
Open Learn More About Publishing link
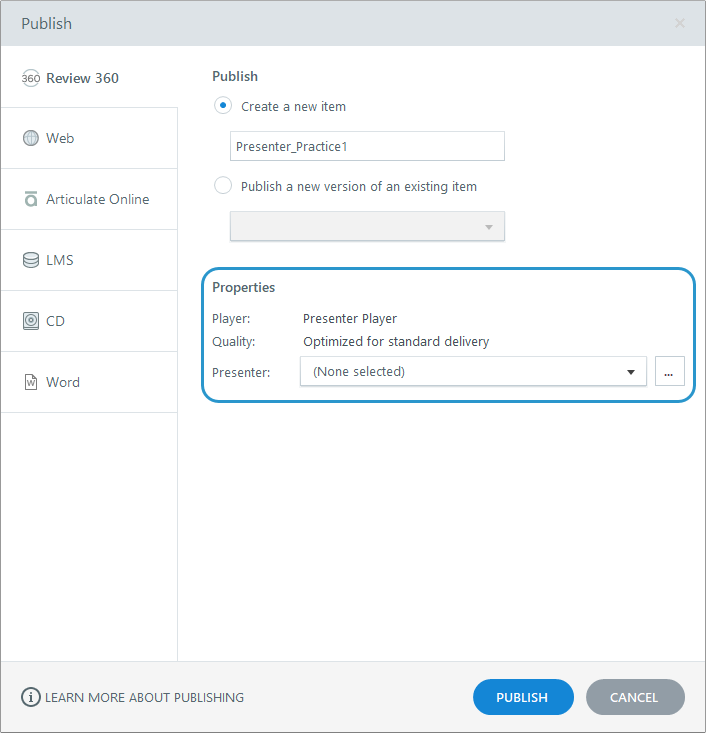pos(144,697)
